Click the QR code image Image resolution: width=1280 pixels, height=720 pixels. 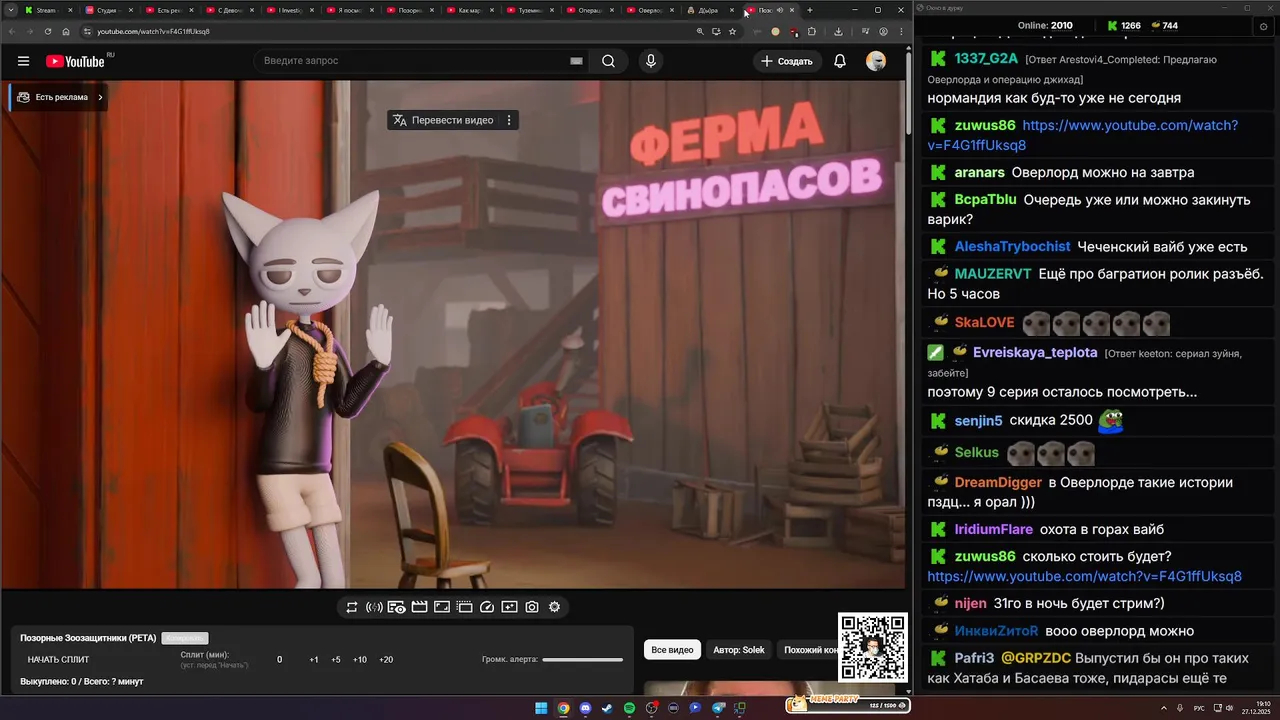873,648
